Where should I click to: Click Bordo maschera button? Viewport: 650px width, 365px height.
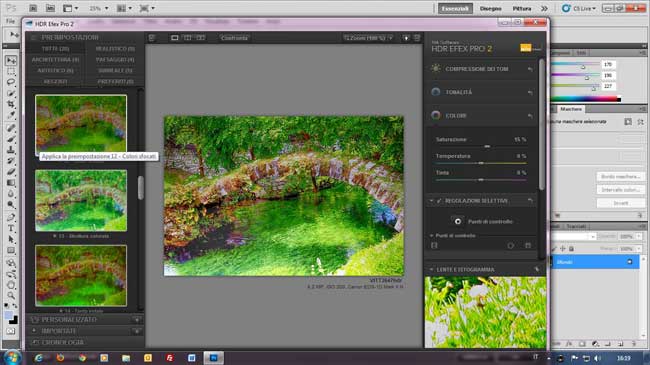621,177
